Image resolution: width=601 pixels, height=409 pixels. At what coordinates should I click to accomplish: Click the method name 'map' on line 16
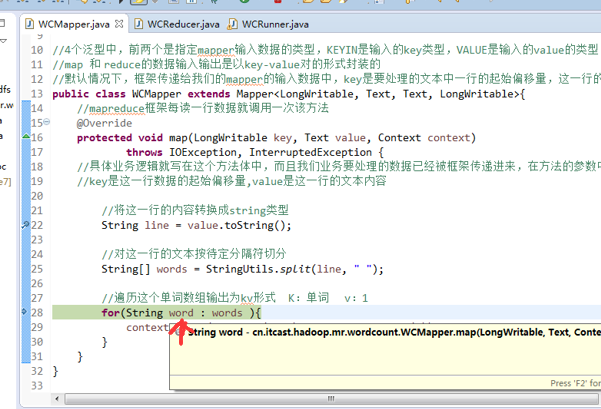pos(178,138)
